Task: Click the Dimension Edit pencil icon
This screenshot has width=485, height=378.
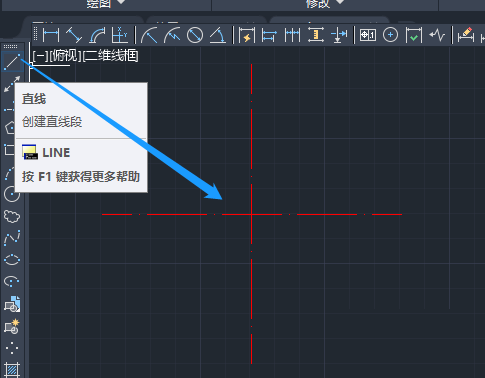Action: click(x=466, y=35)
